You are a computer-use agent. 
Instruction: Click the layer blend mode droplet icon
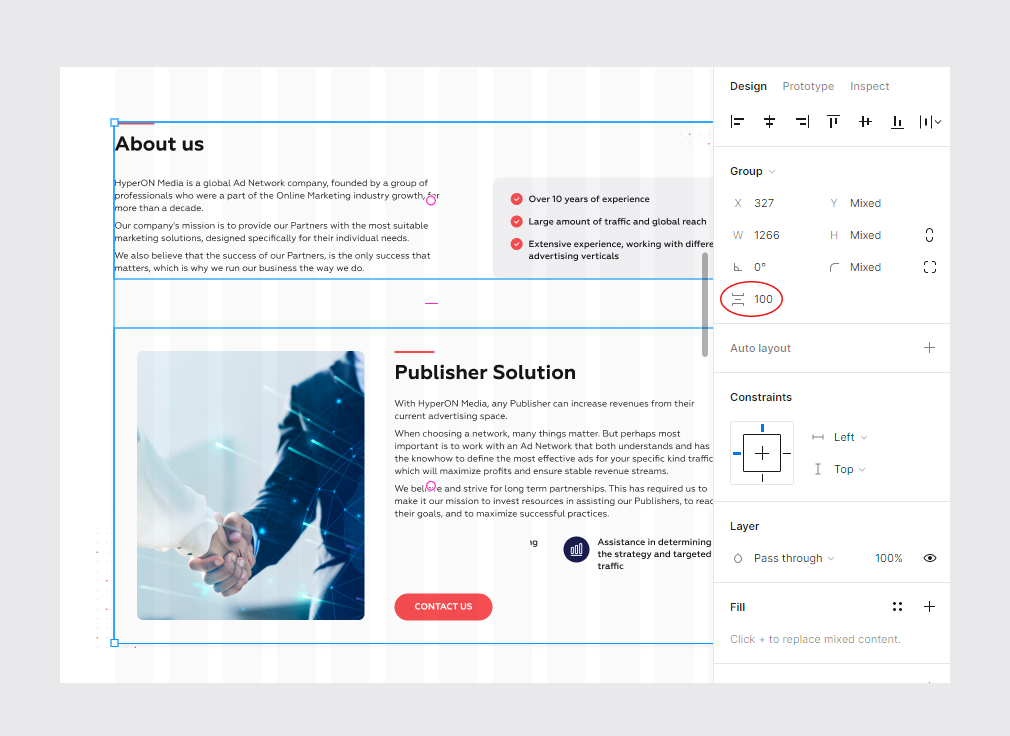click(738, 558)
